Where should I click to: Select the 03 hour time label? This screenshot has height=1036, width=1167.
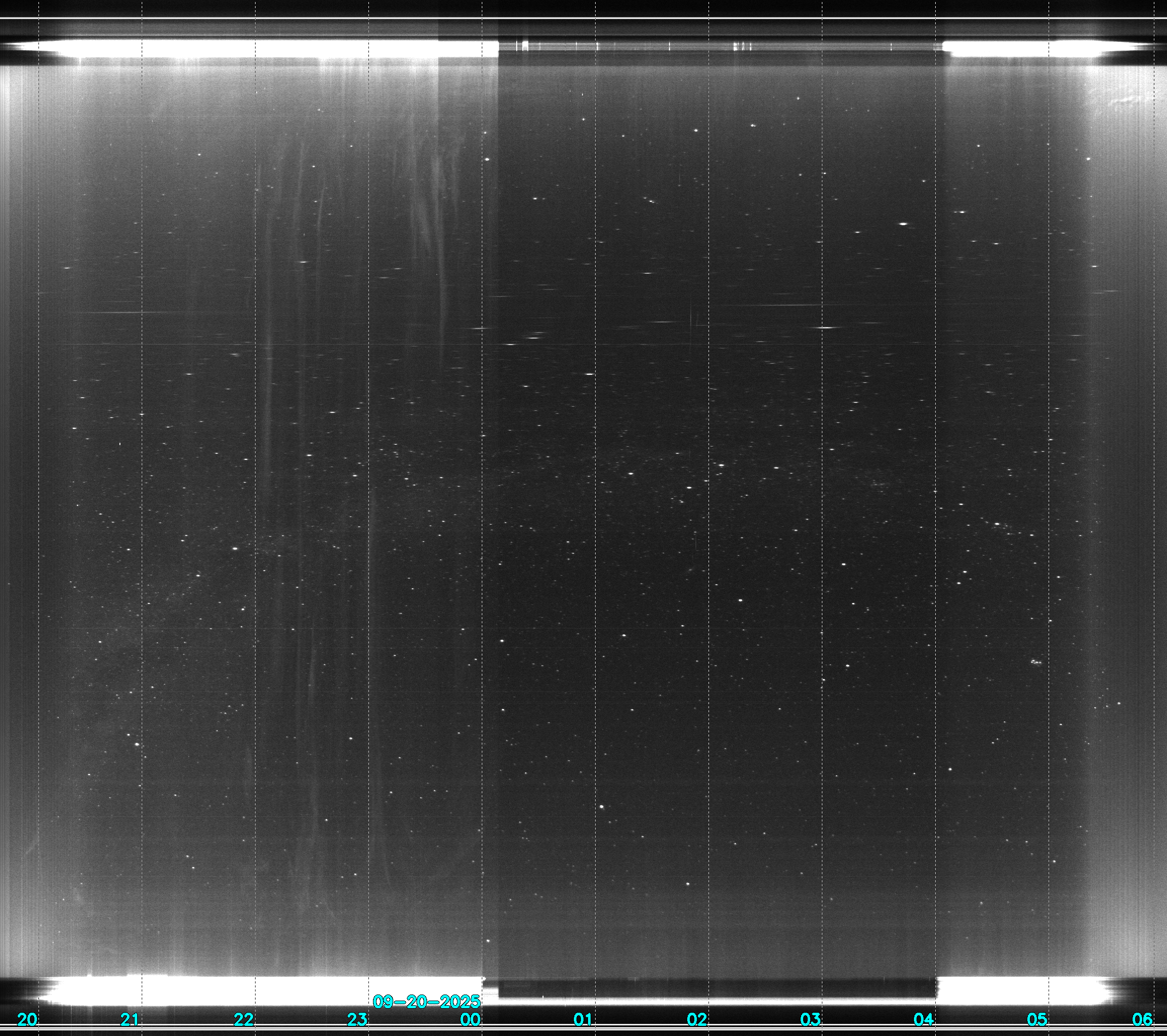(x=810, y=1019)
